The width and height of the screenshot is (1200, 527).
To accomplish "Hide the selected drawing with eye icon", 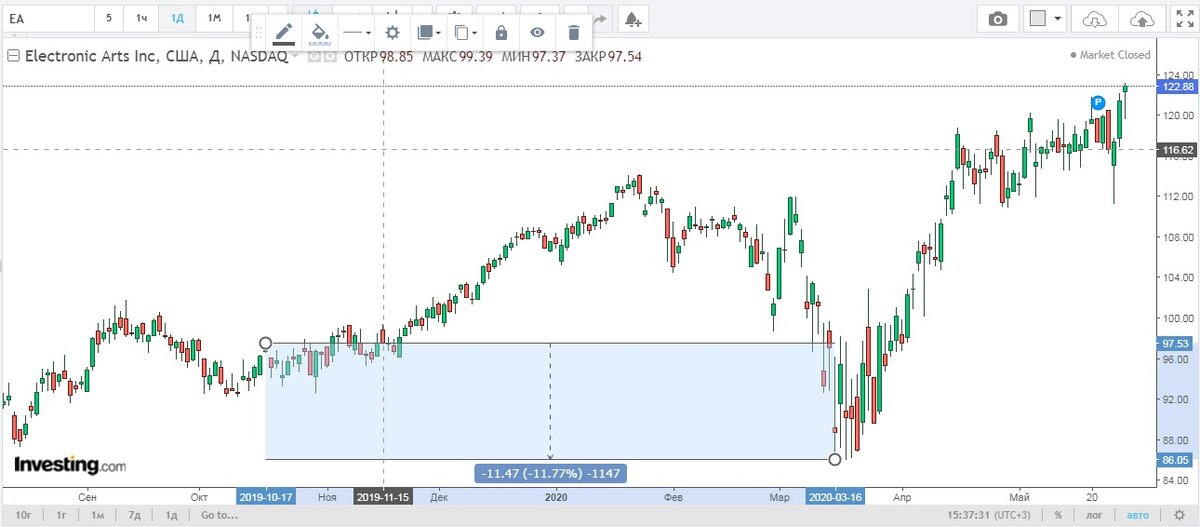I will 538,32.
